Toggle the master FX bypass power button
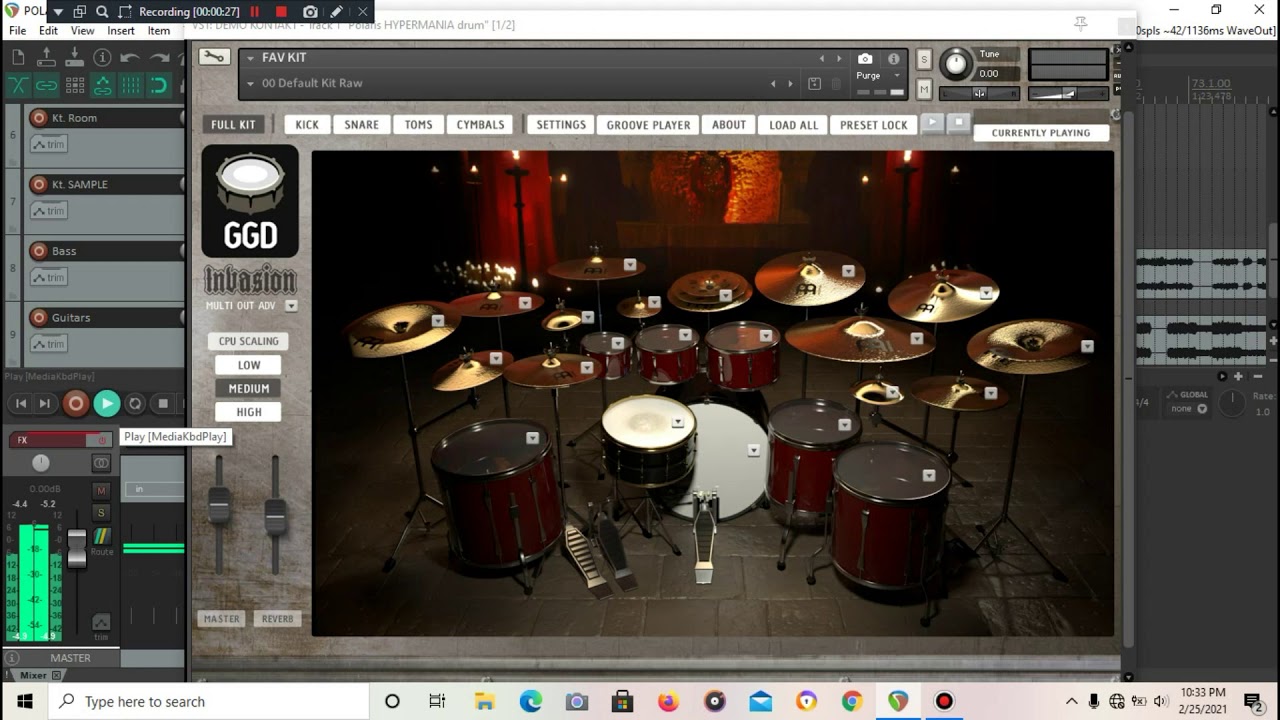This screenshot has width=1280, height=720. pyautogui.click(x=101, y=440)
